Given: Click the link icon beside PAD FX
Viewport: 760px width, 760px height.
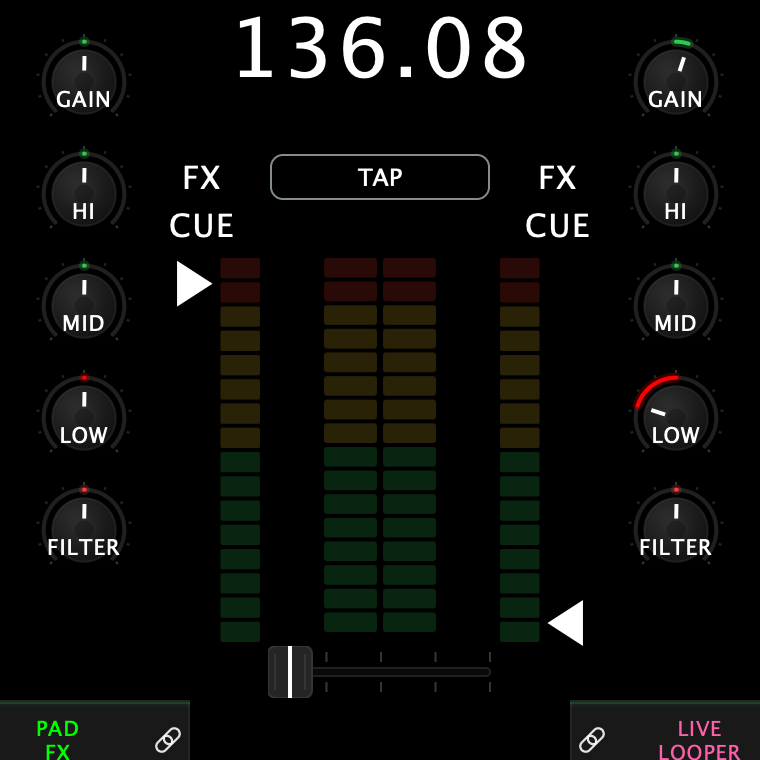Looking at the screenshot, I should (x=168, y=740).
